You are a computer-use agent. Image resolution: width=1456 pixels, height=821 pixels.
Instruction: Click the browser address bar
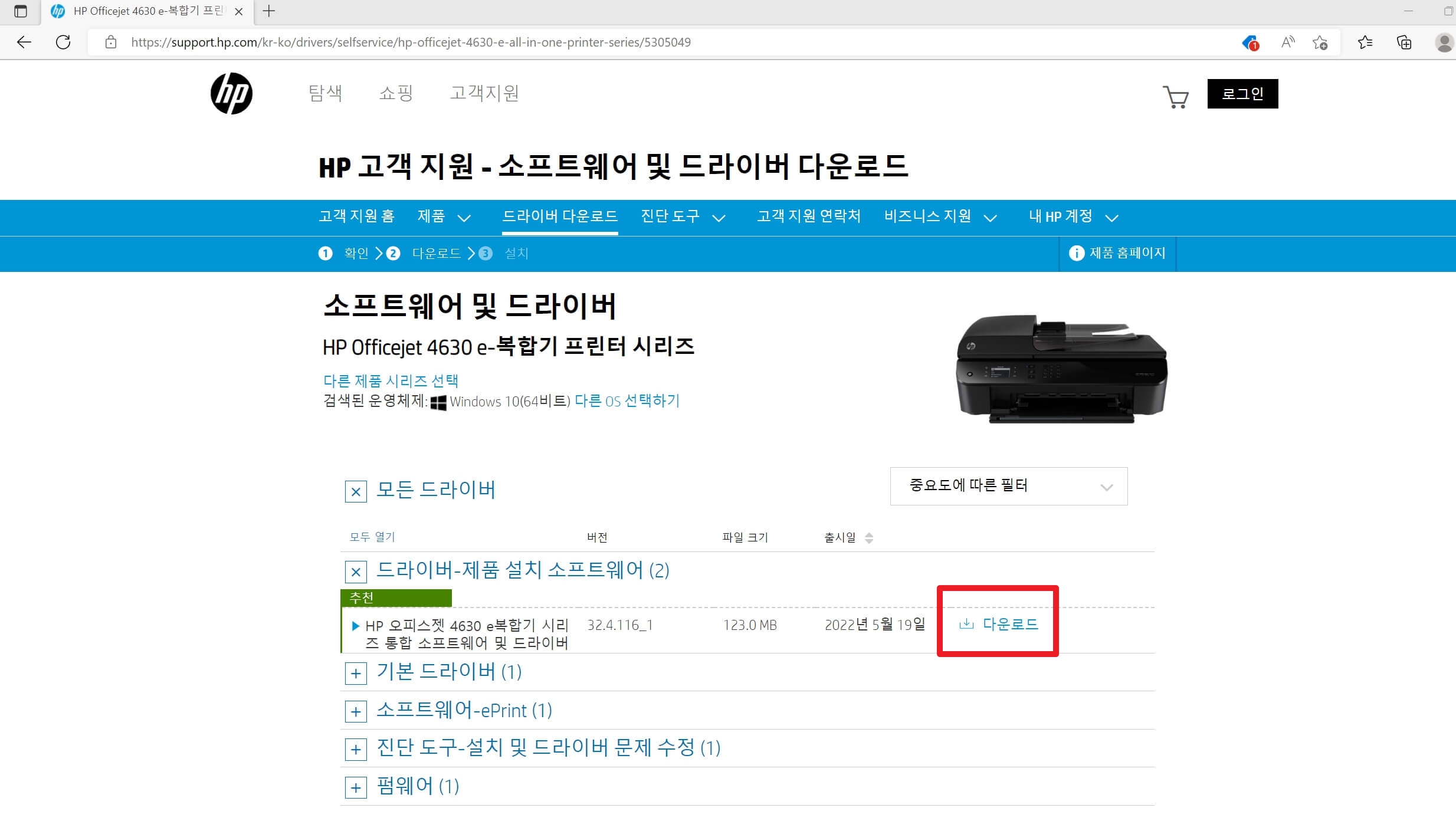coord(410,42)
